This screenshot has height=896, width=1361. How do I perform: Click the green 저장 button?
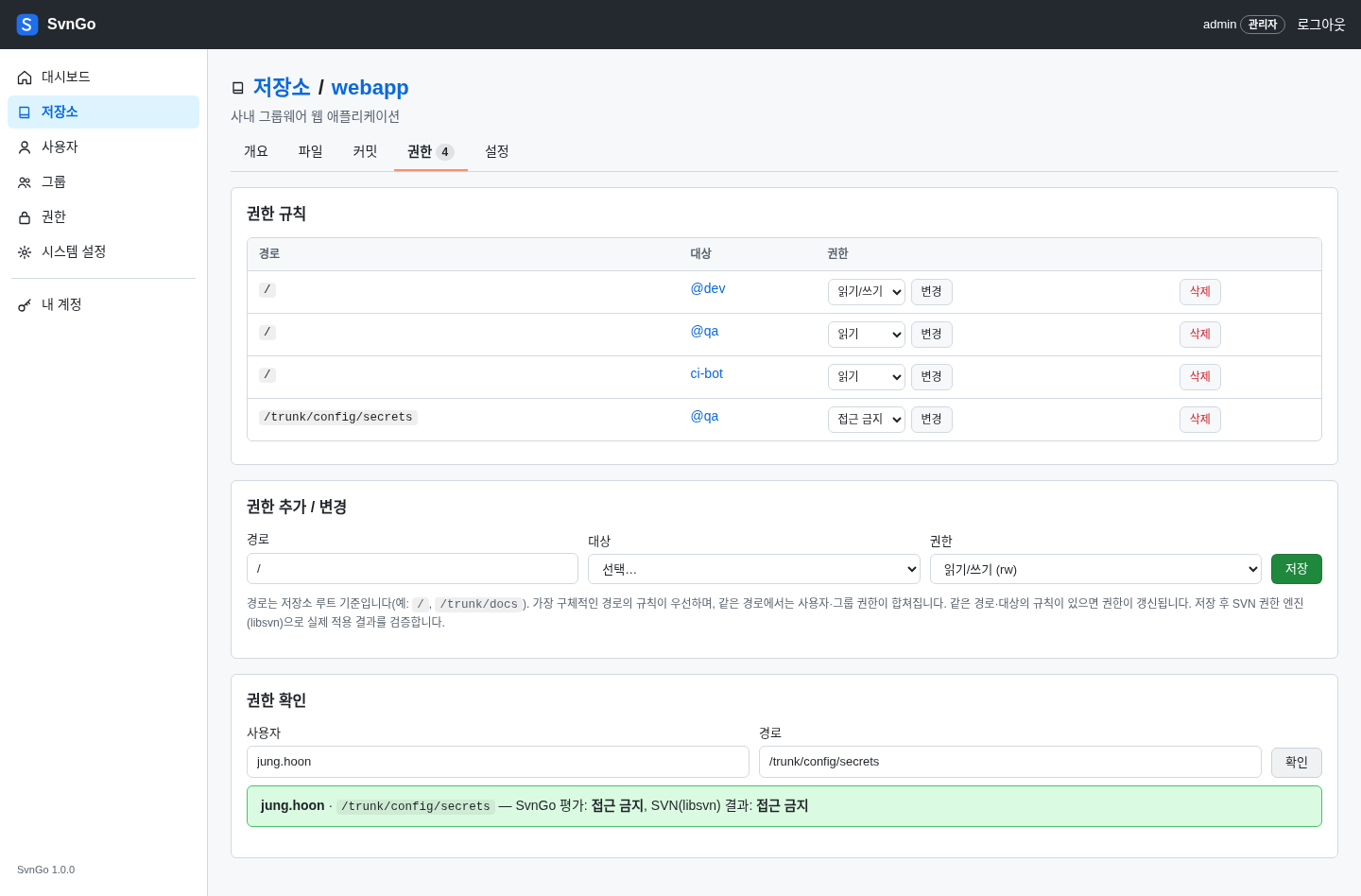[x=1297, y=569]
